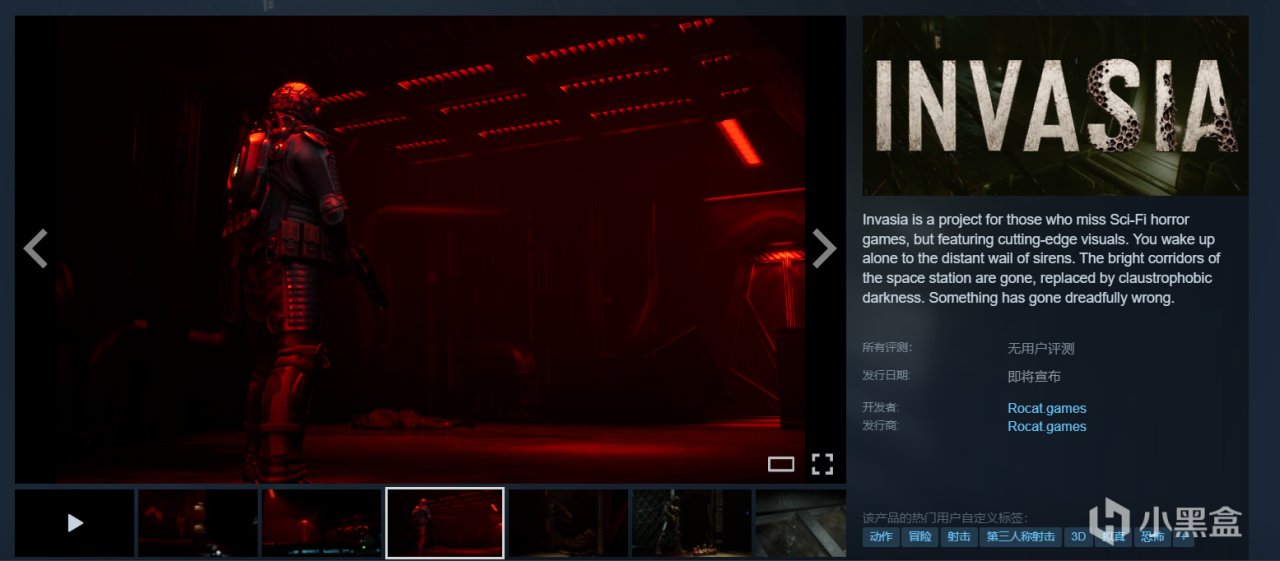The height and width of the screenshot is (561, 1280).
Task: Click the Invasia game description paragraph
Action: coord(1042,258)
